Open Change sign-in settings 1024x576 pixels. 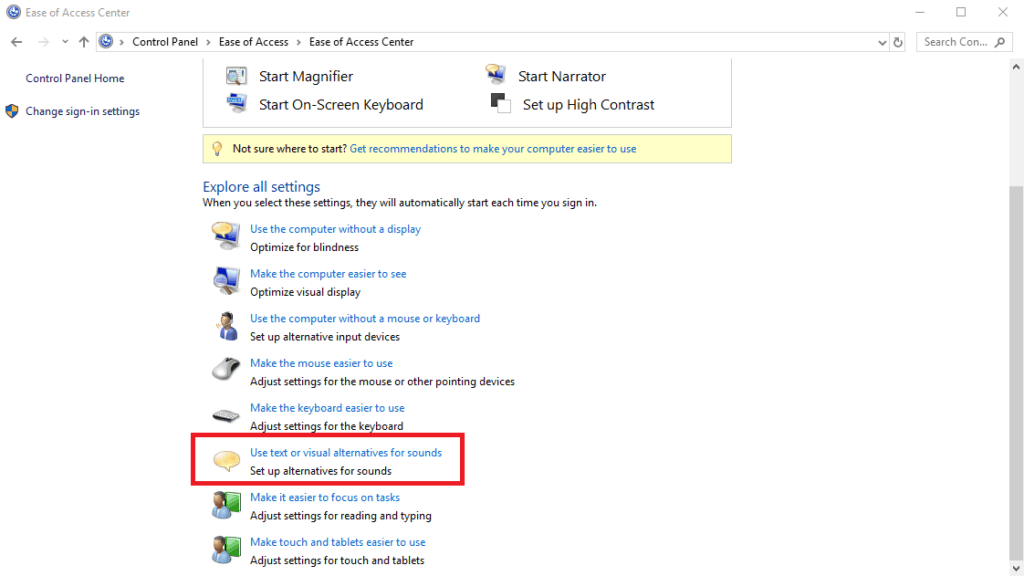(x=83, y=112)
